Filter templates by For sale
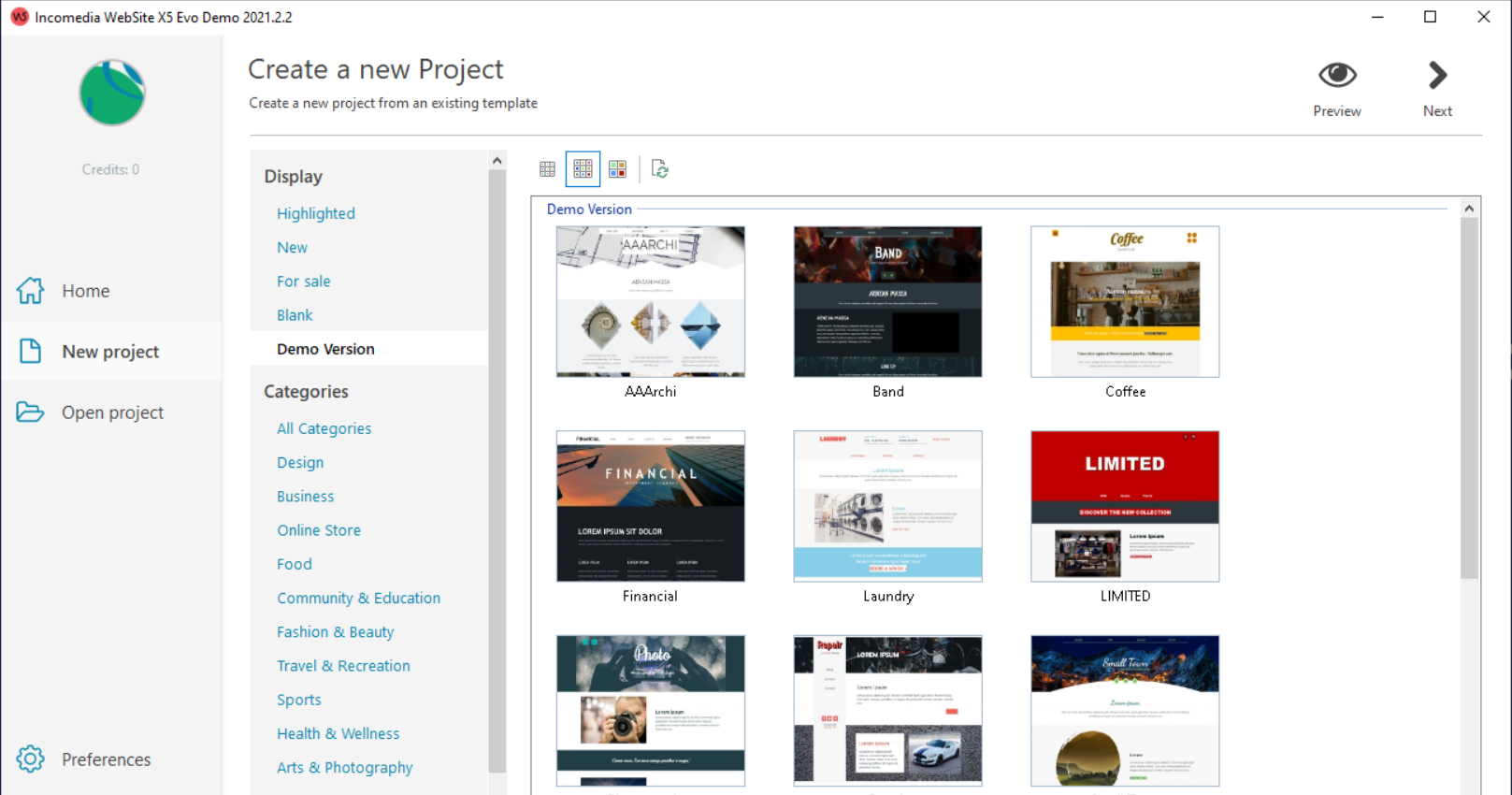Viewport: 1512px width, 795px height. coord(303,281)
